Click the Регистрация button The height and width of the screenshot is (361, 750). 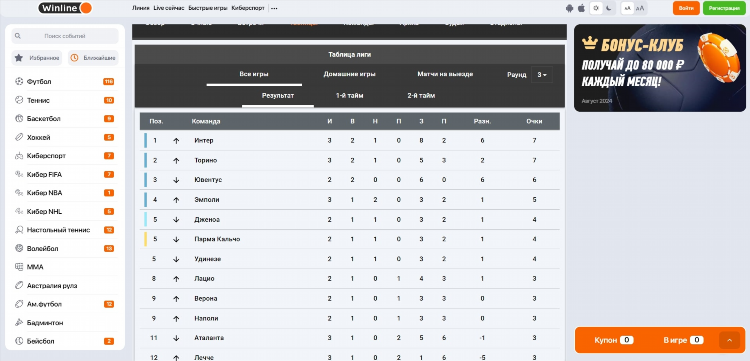(x=724, y=8)
